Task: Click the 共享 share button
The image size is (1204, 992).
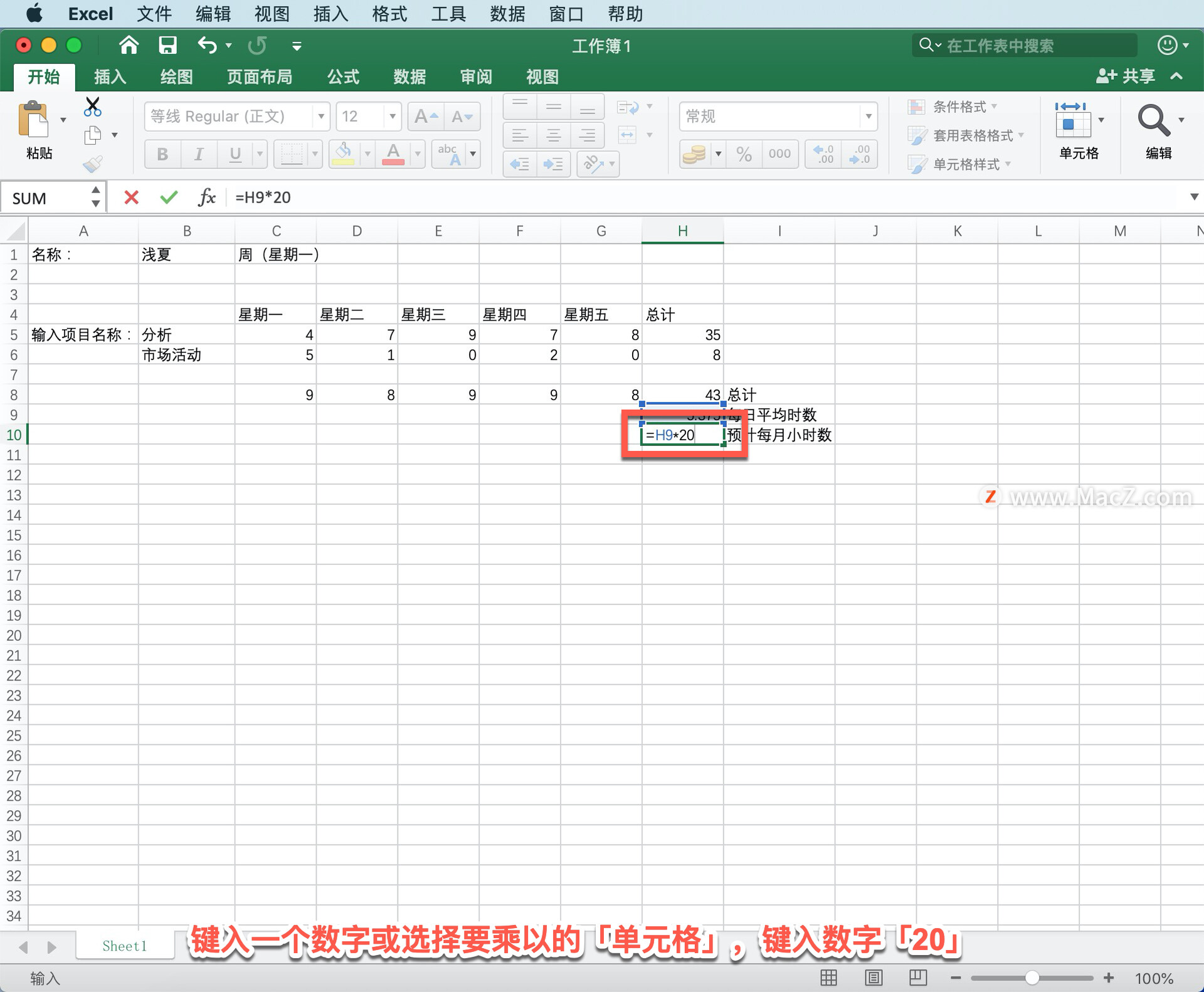Action: [x=1126, y=77]
